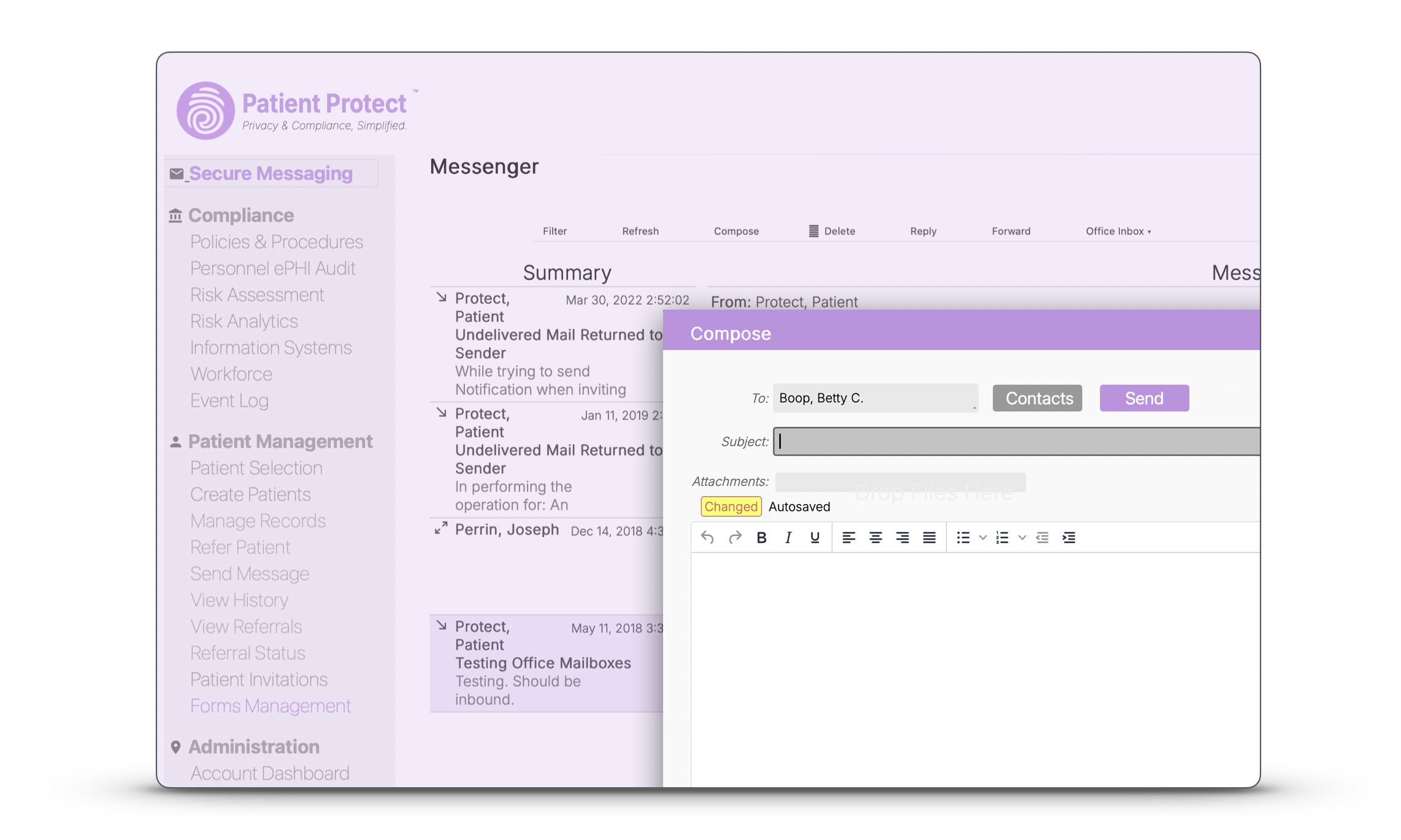
Task: Open Secure Messaging in sidebar
Action: pyautogui.click(x=271, y=174)
